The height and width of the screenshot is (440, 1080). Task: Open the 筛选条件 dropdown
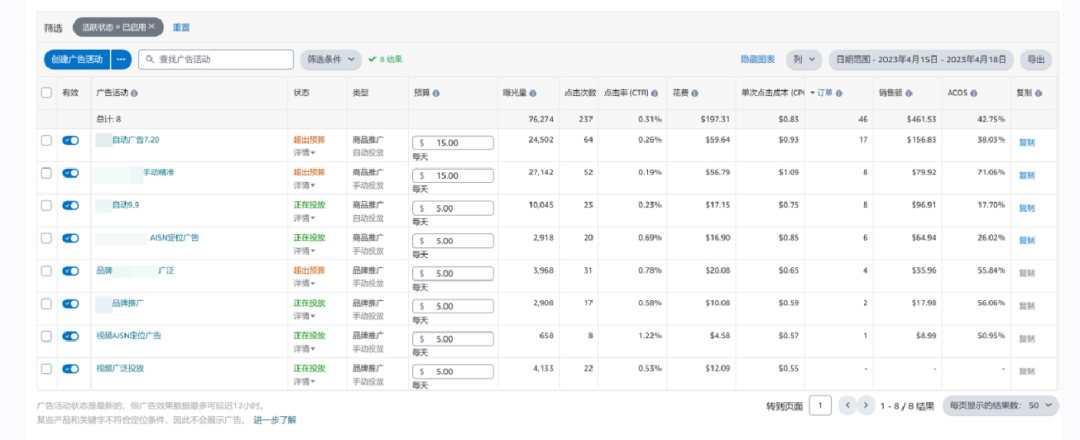331,59
